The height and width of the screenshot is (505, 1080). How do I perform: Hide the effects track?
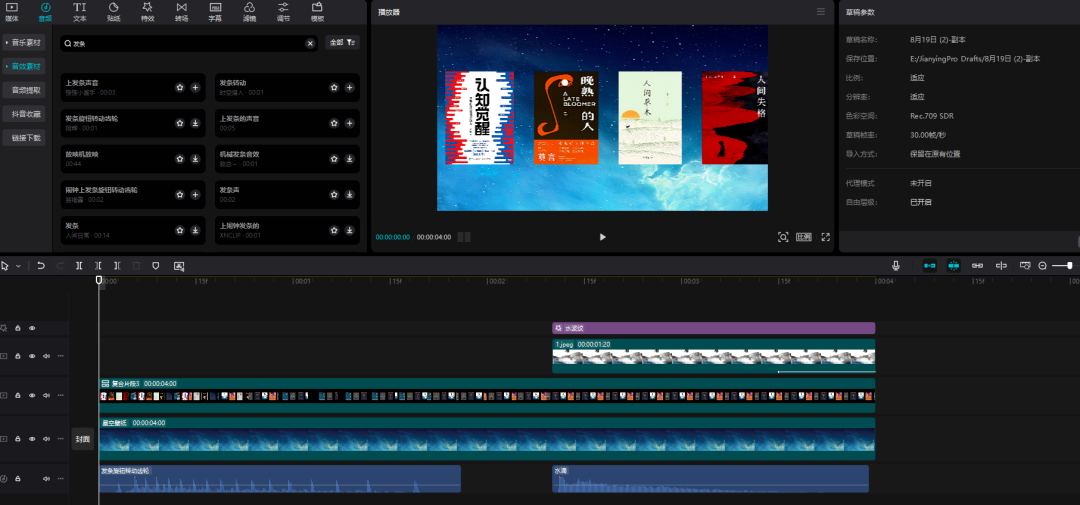(x=32, y=329)
